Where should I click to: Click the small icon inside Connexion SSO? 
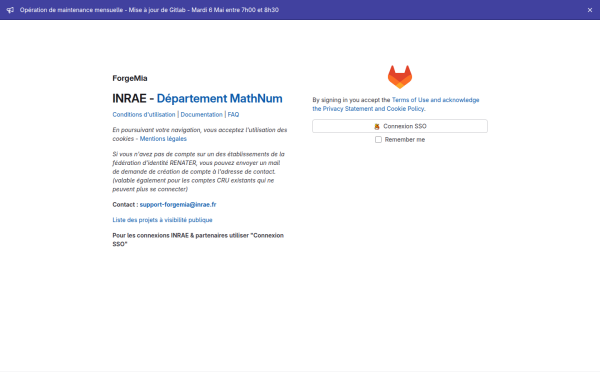pos(377,126)
